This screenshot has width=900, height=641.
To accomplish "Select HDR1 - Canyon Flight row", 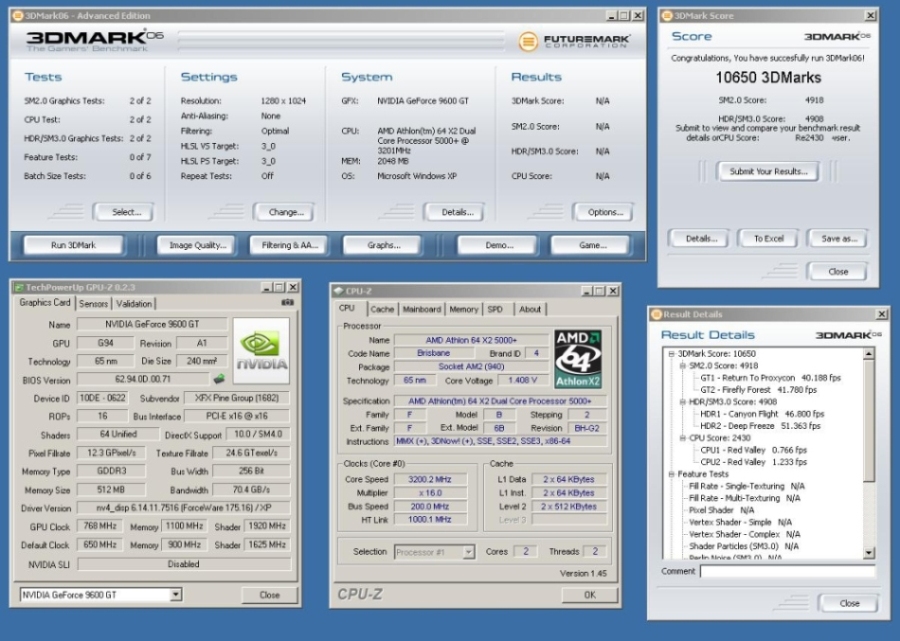I will 762,414.
